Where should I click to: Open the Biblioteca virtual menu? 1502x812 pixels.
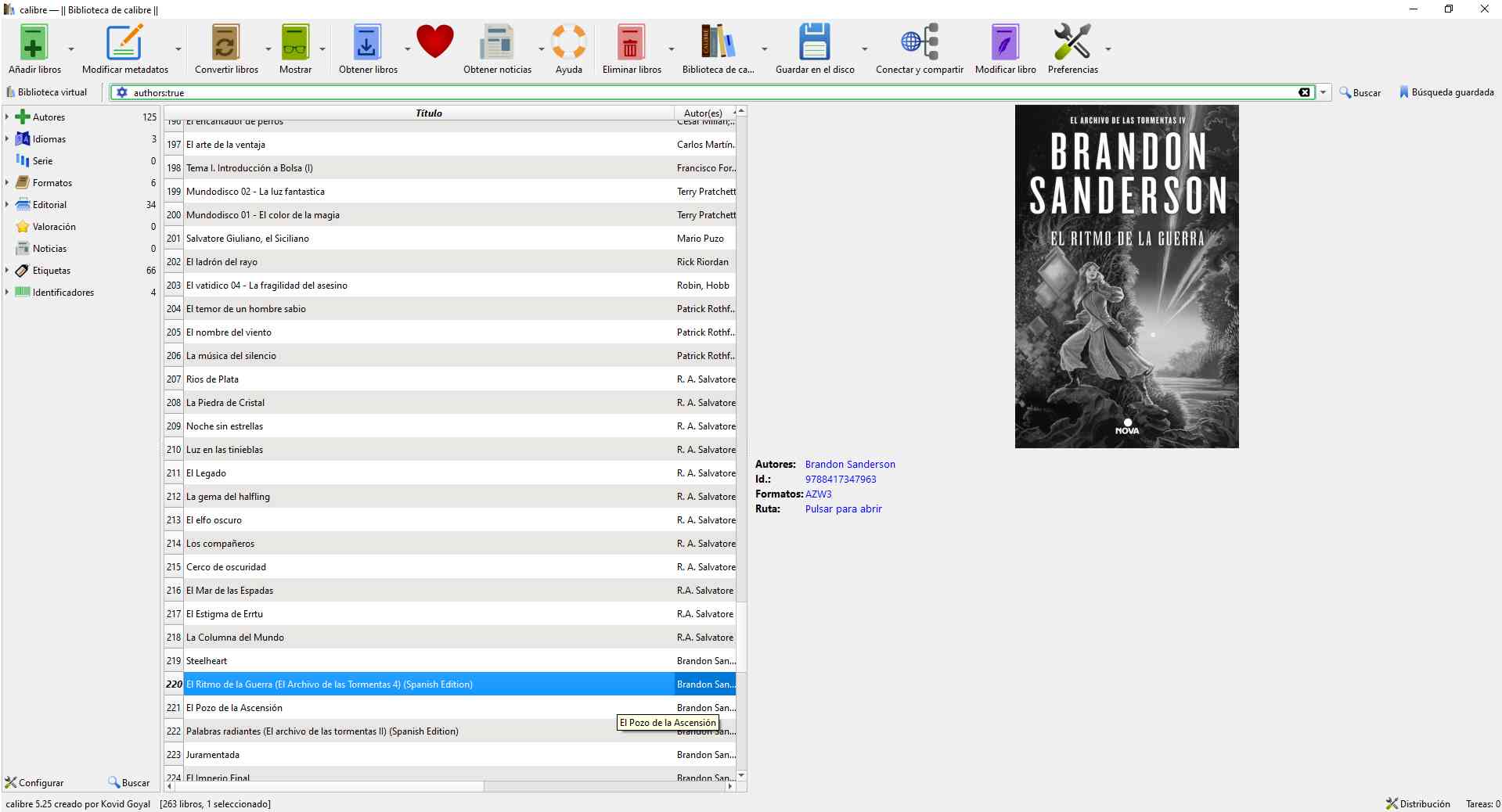click(x=46, y=92)
